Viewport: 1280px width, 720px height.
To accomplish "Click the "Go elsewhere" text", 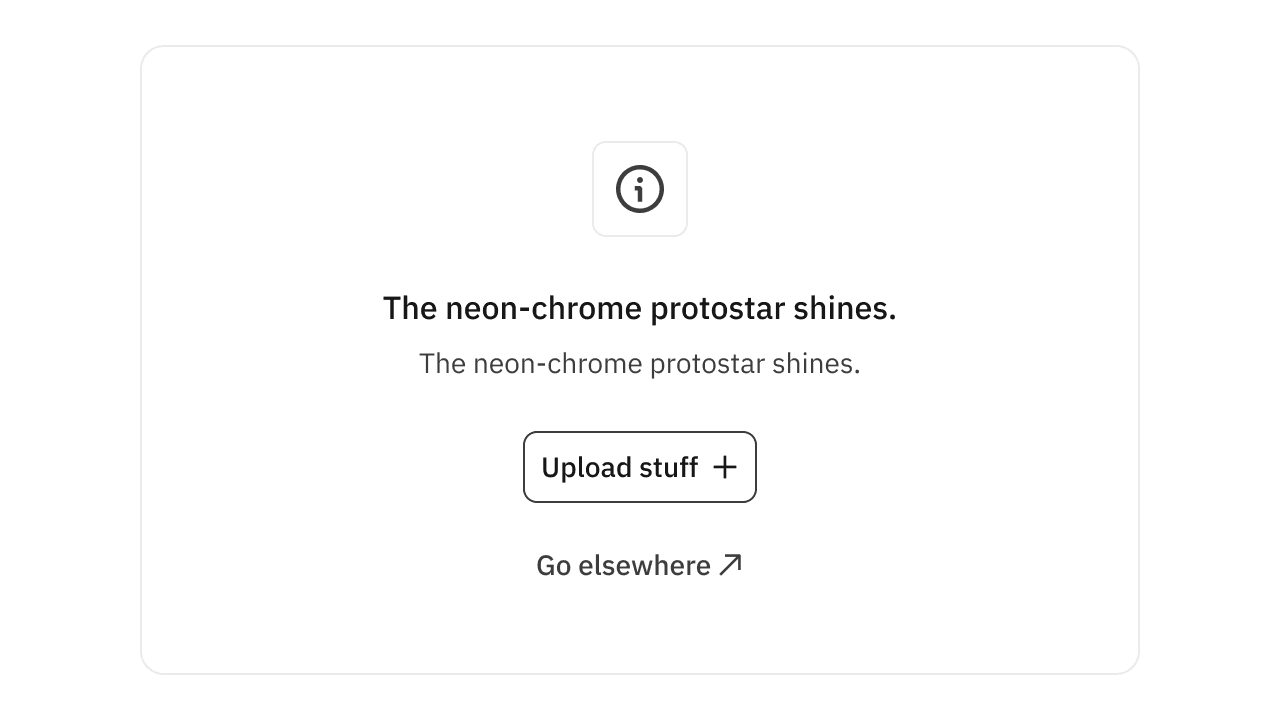I will 623,566.
